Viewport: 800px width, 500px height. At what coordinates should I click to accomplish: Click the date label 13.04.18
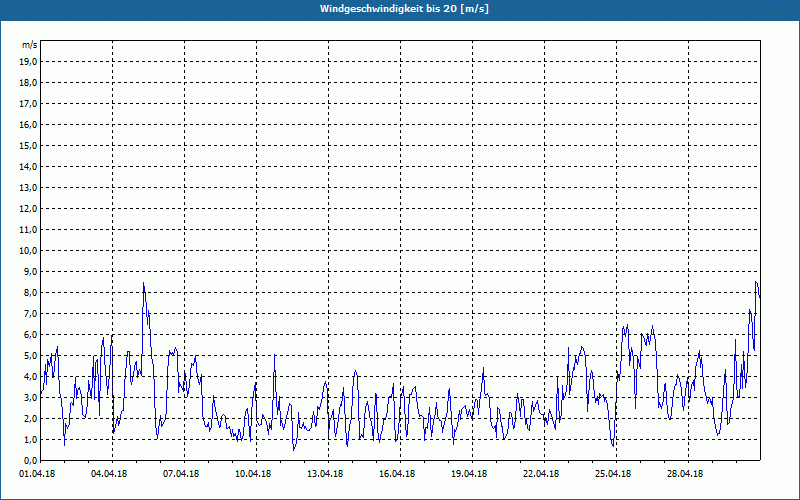point(325,474)
